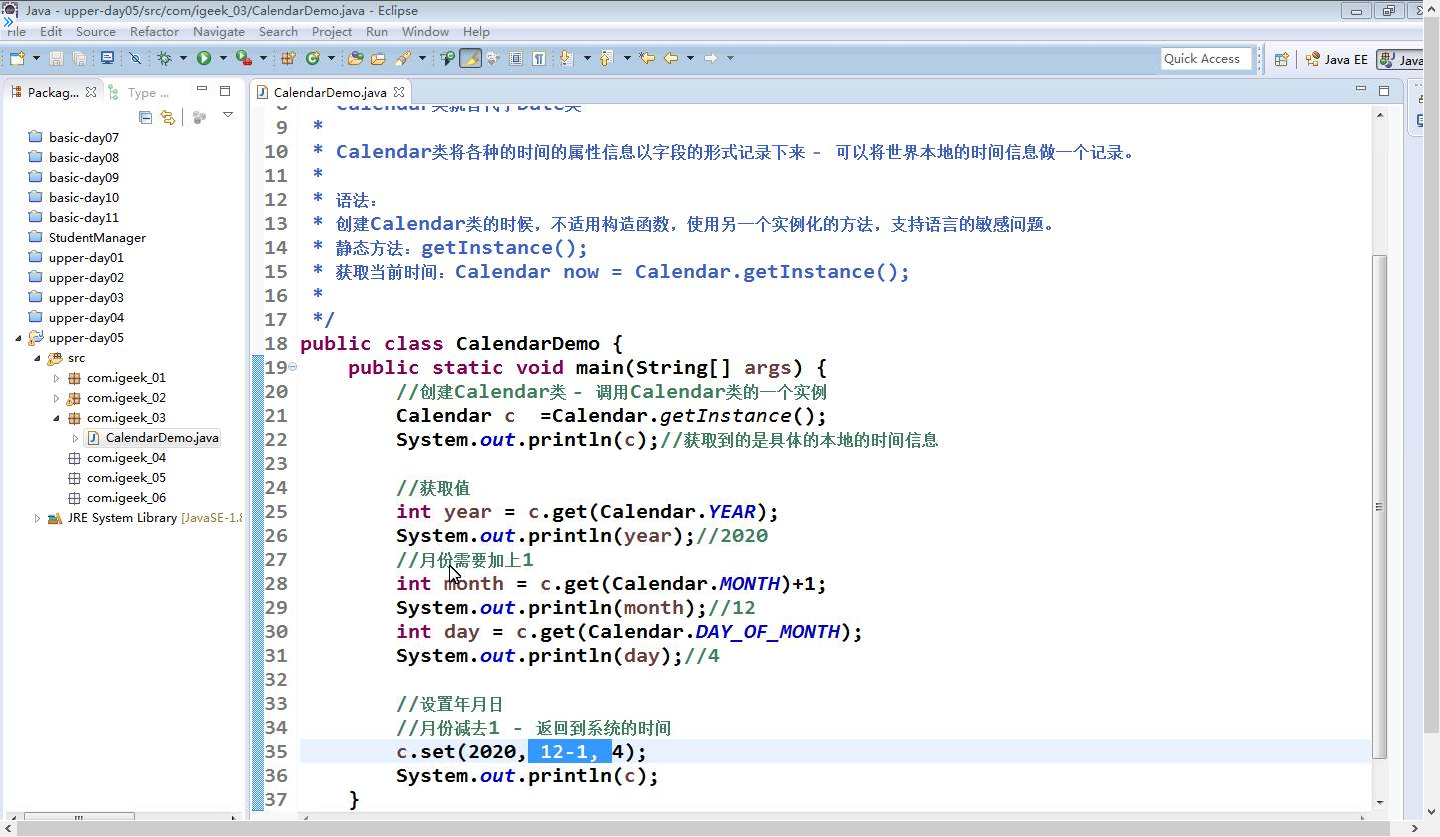The width and height of the screenshot is (1440, 837).
Task: Collapse All in Package Explorer
Action: pos(146,117)
